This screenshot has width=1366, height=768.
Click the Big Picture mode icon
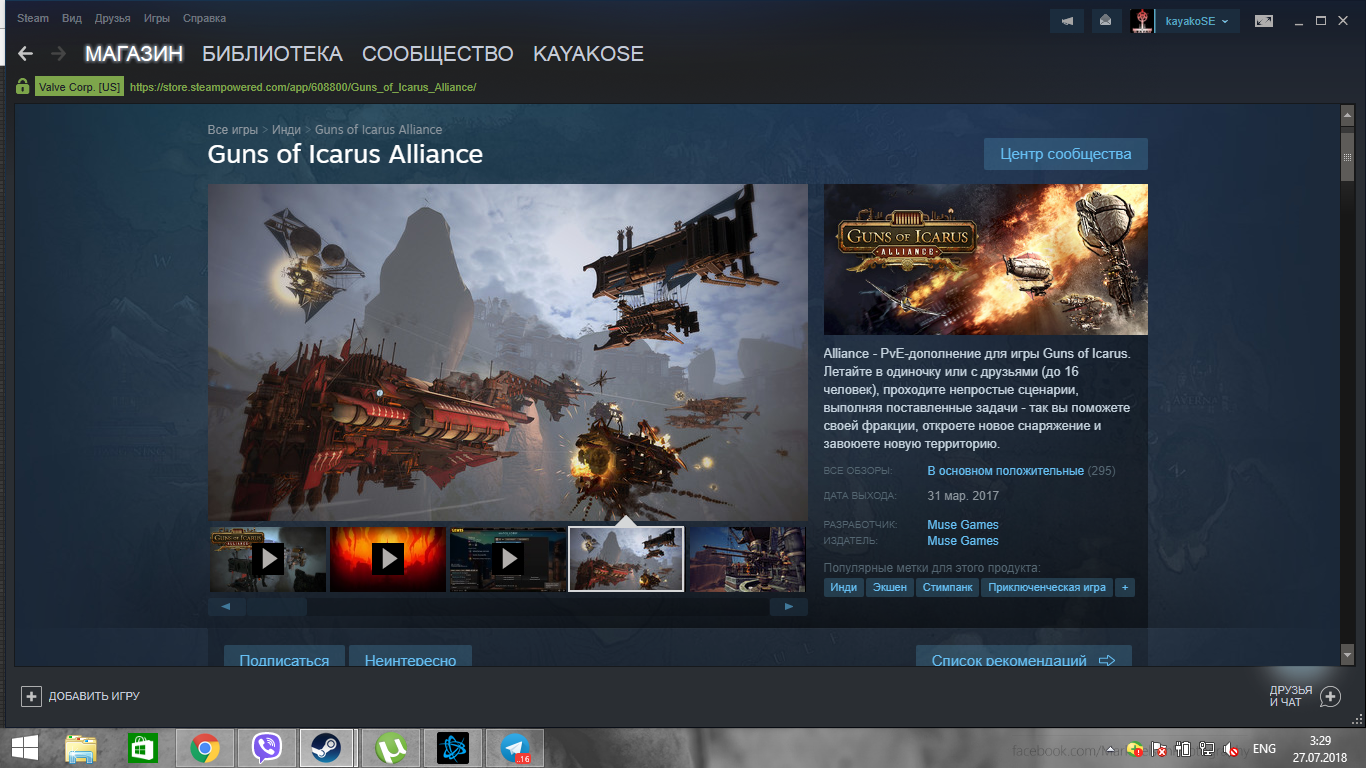pyautogui.click(x=1265, y=20)
